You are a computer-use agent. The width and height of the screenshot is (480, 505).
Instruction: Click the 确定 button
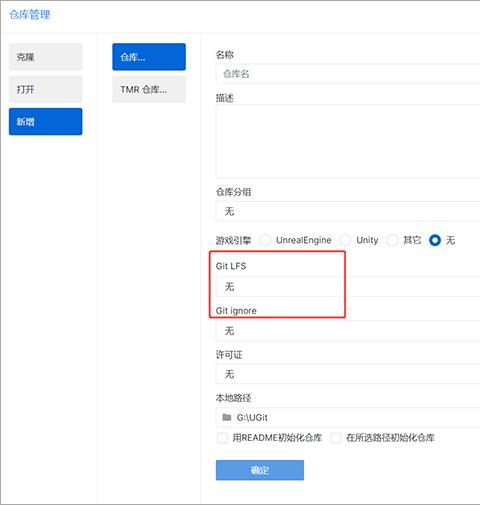(x=260, y=470)
